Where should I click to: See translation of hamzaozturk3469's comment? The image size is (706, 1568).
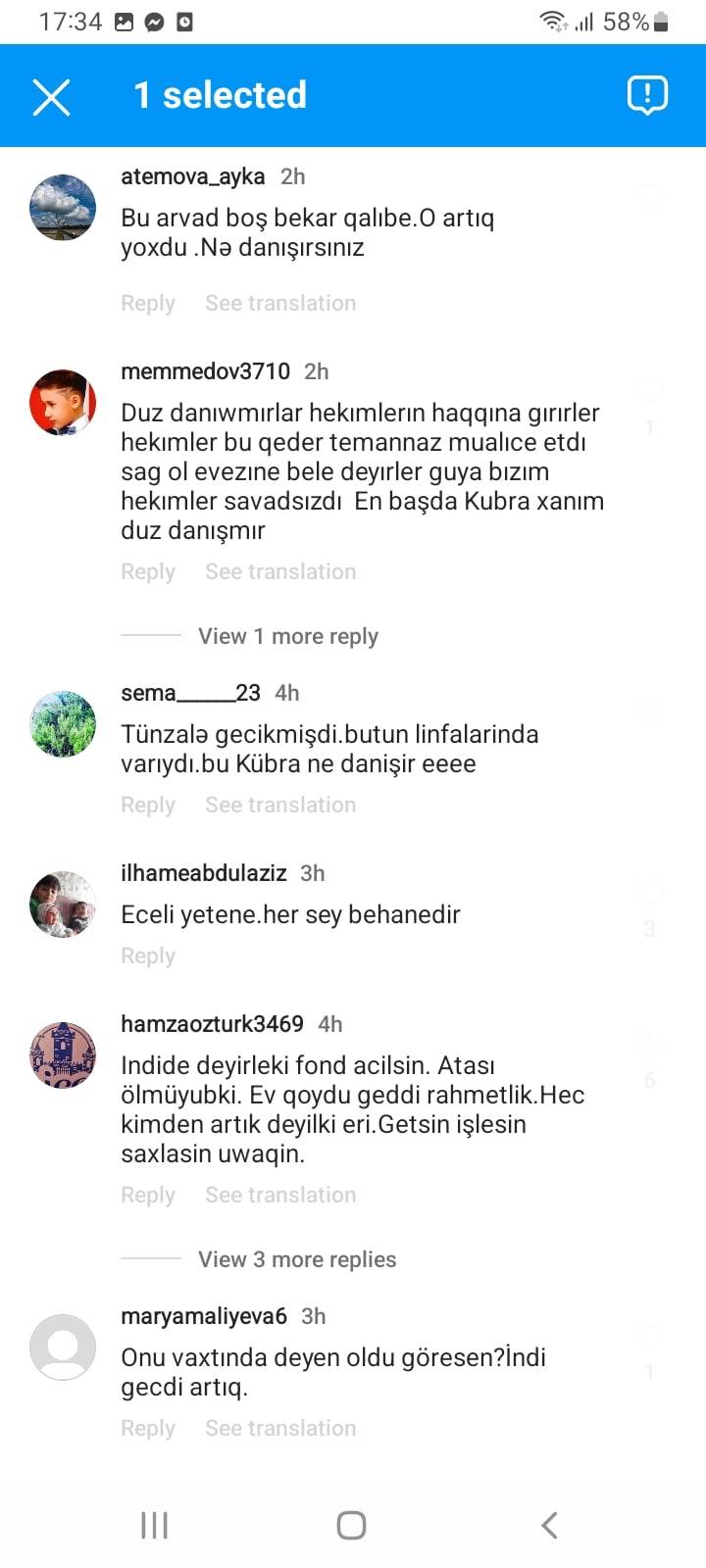[x=280, y=1195]
